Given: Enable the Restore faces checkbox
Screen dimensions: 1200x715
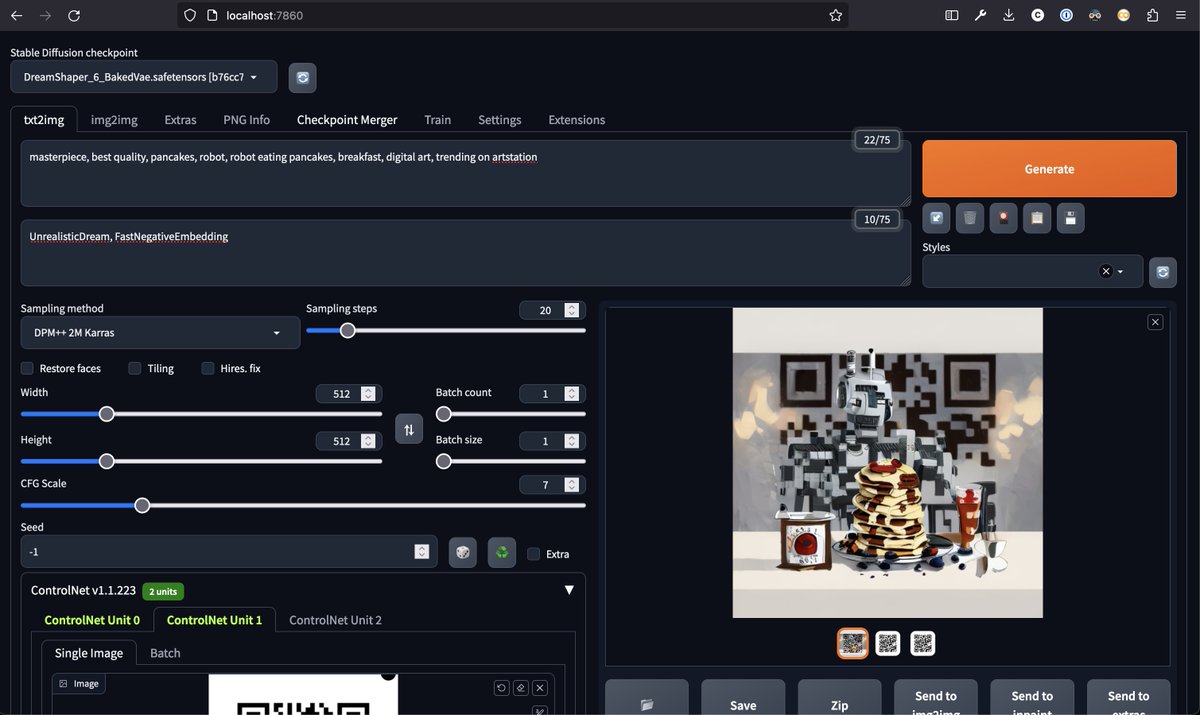Looking at the screenshot, I should [x=28, y=368].
